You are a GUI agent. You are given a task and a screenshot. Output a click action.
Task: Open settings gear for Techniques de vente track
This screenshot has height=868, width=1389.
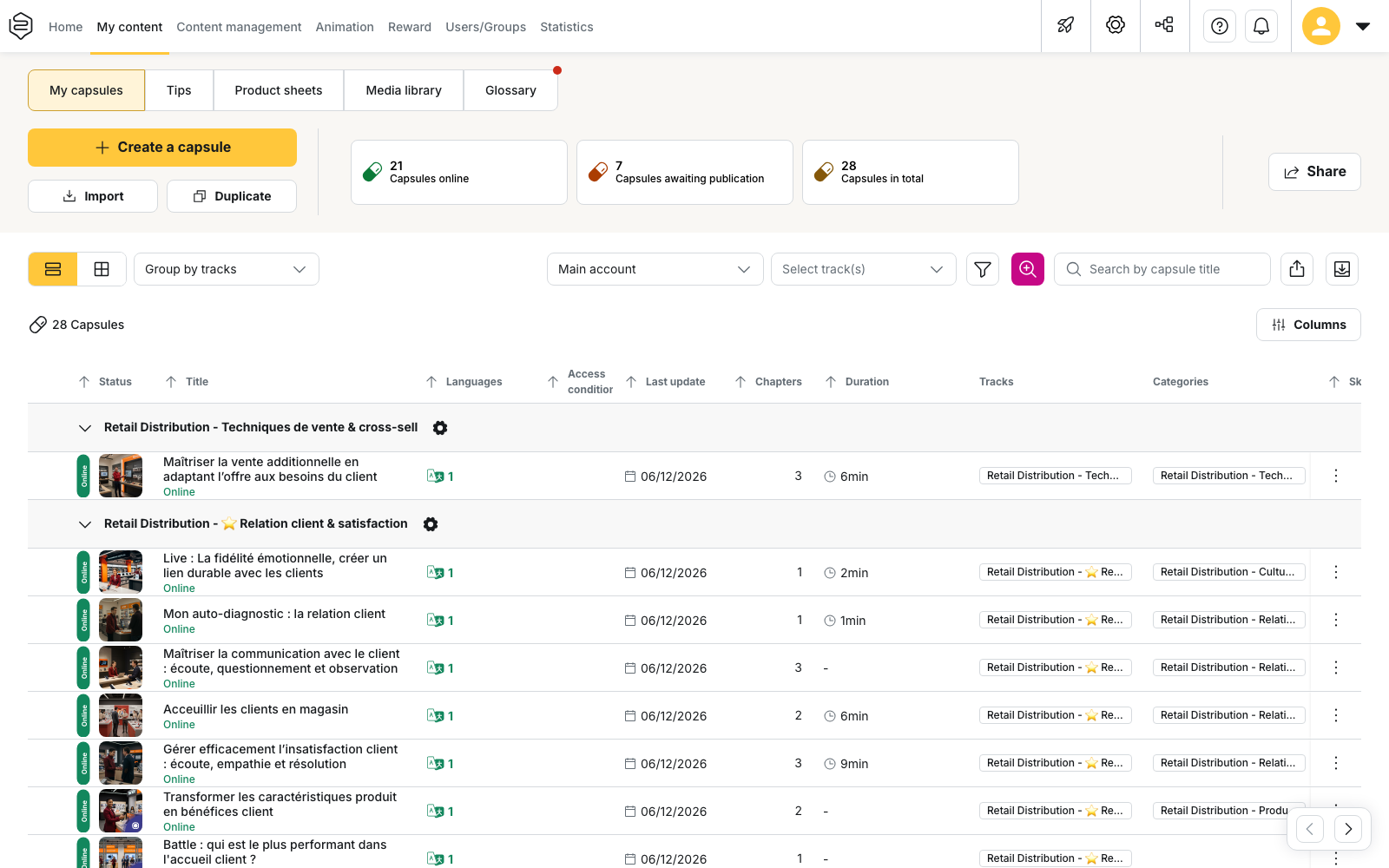[440, 428]
